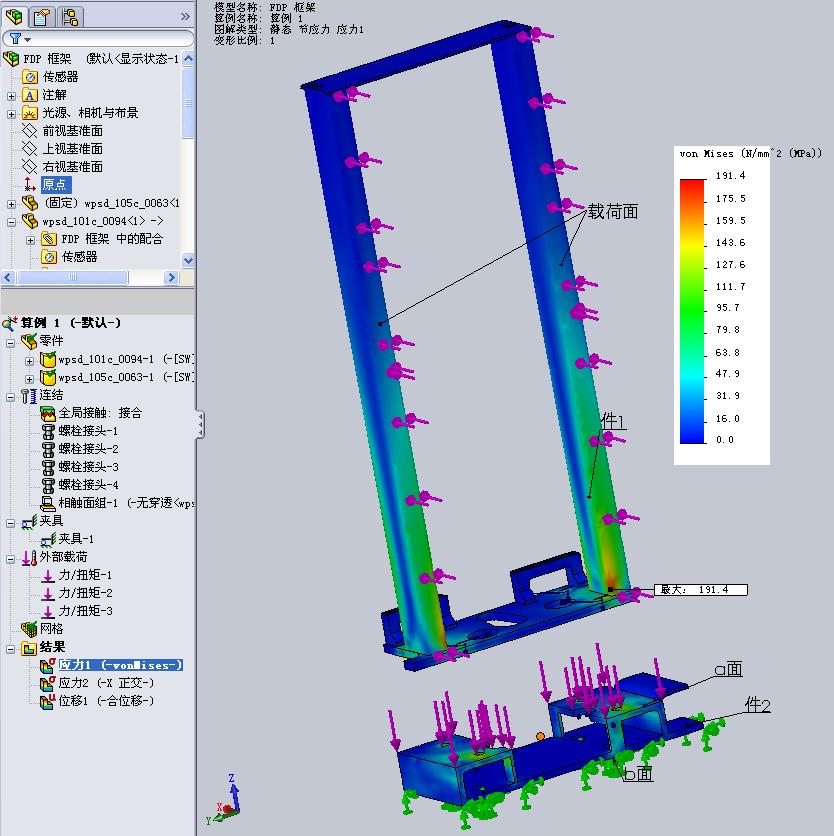Select 力/扭矩-3 force load icon
The height and width of the screenshot is (836, 834).
[x=48, y=612]
